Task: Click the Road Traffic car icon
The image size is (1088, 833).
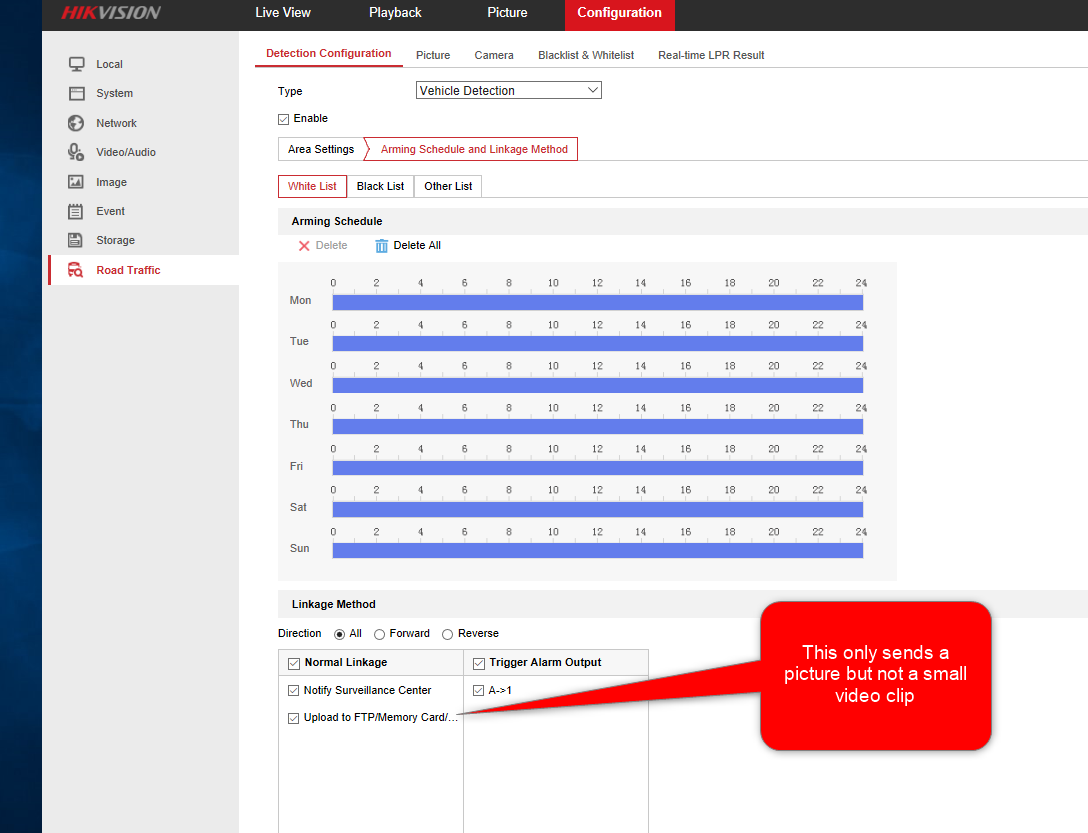Action: (x=76, y=270)
